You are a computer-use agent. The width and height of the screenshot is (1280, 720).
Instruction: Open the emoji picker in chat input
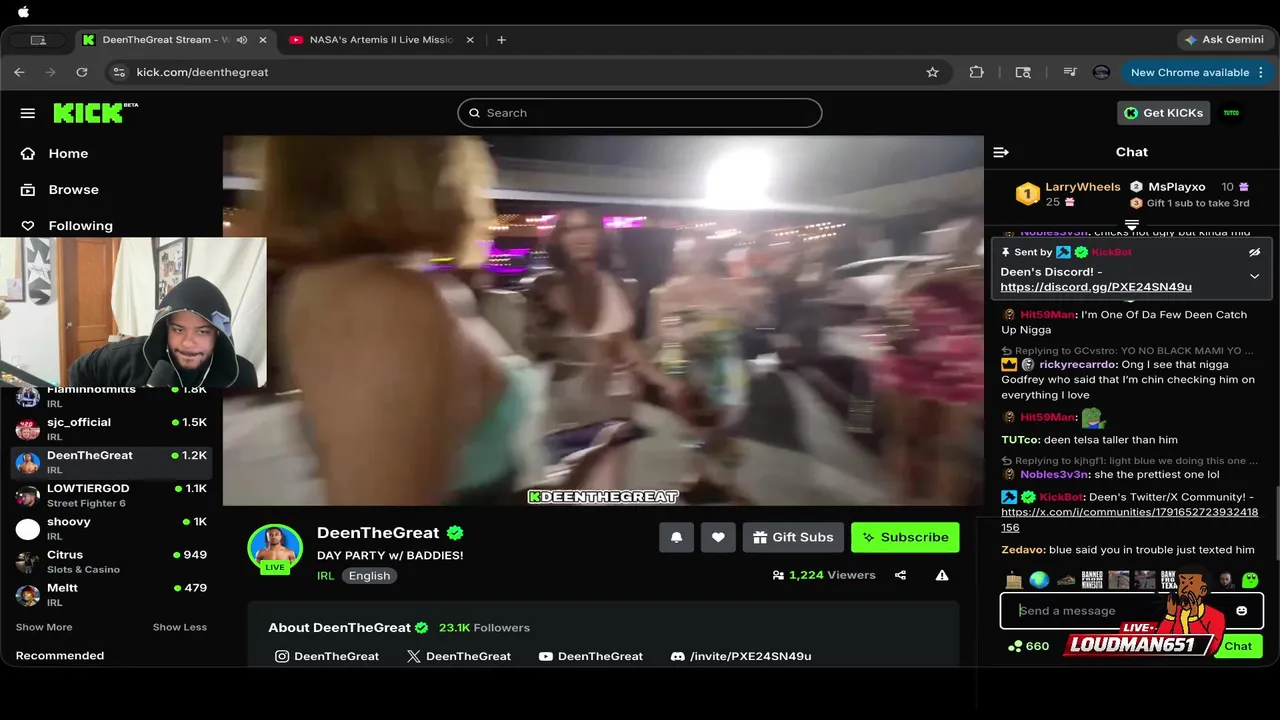(1242, 611)
